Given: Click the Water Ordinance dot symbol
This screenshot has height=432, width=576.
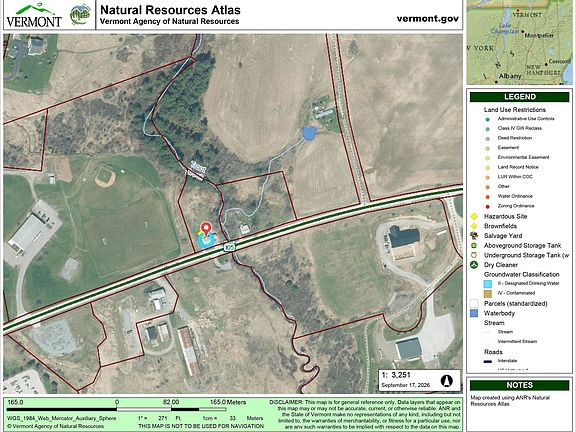Looking at the screenshot, I should coord(487,197).
